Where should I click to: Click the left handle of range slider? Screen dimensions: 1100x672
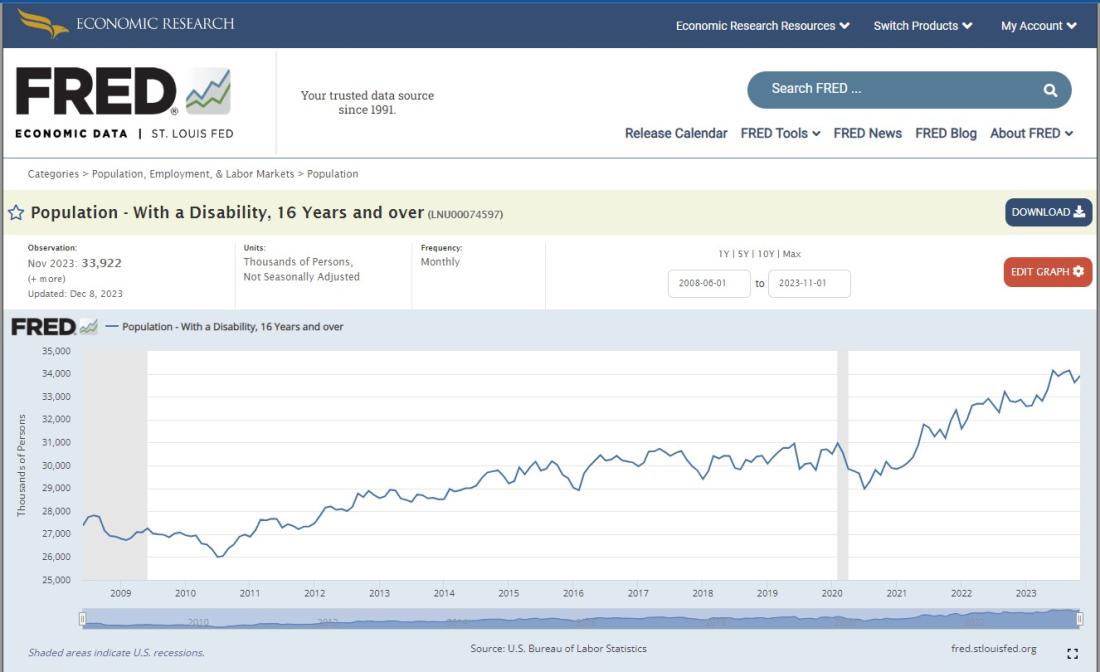(82, 619)
